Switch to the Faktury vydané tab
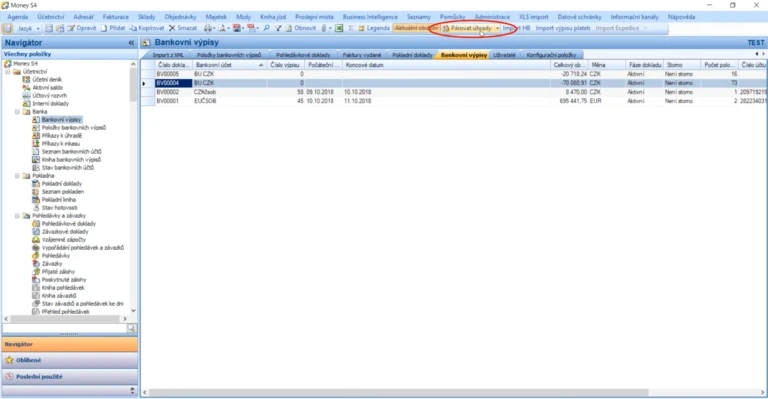Image resolution: width=768 pixels, height=399 pixels. pyautogui.click(x=362, y=55)
